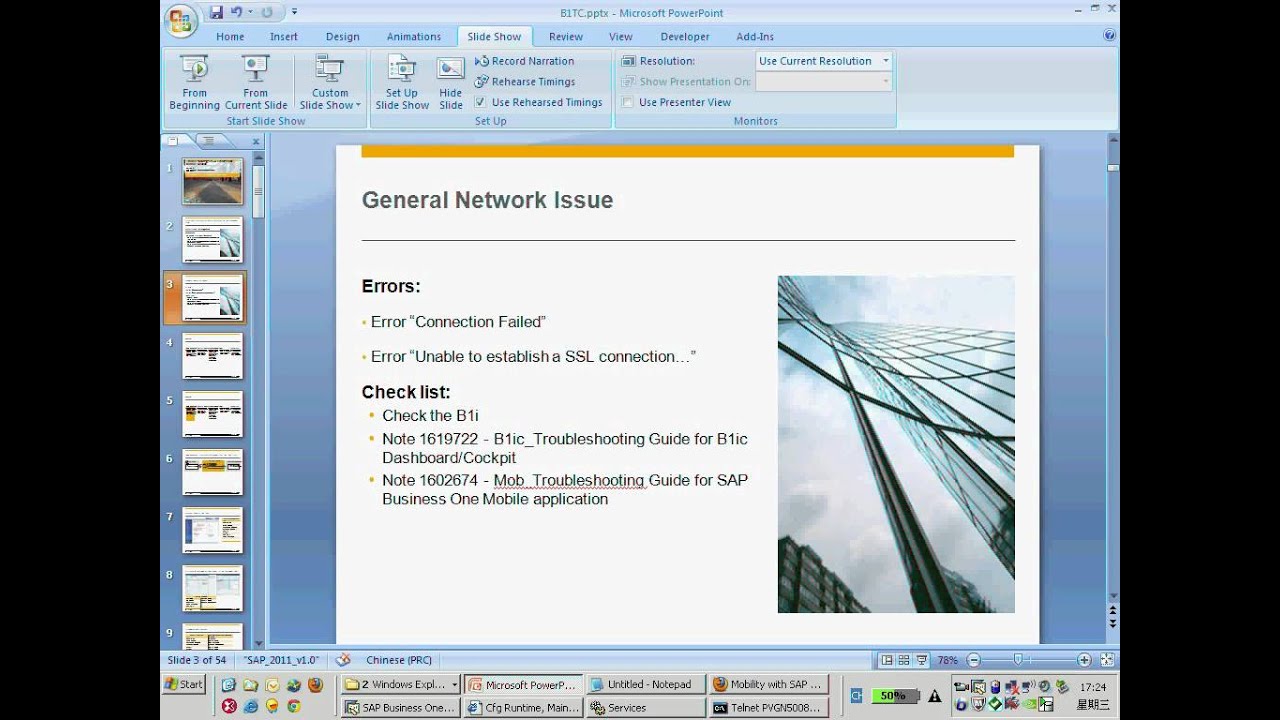Switch to Services window in taskbar
Screen dimensions: 1280x720
645,707
